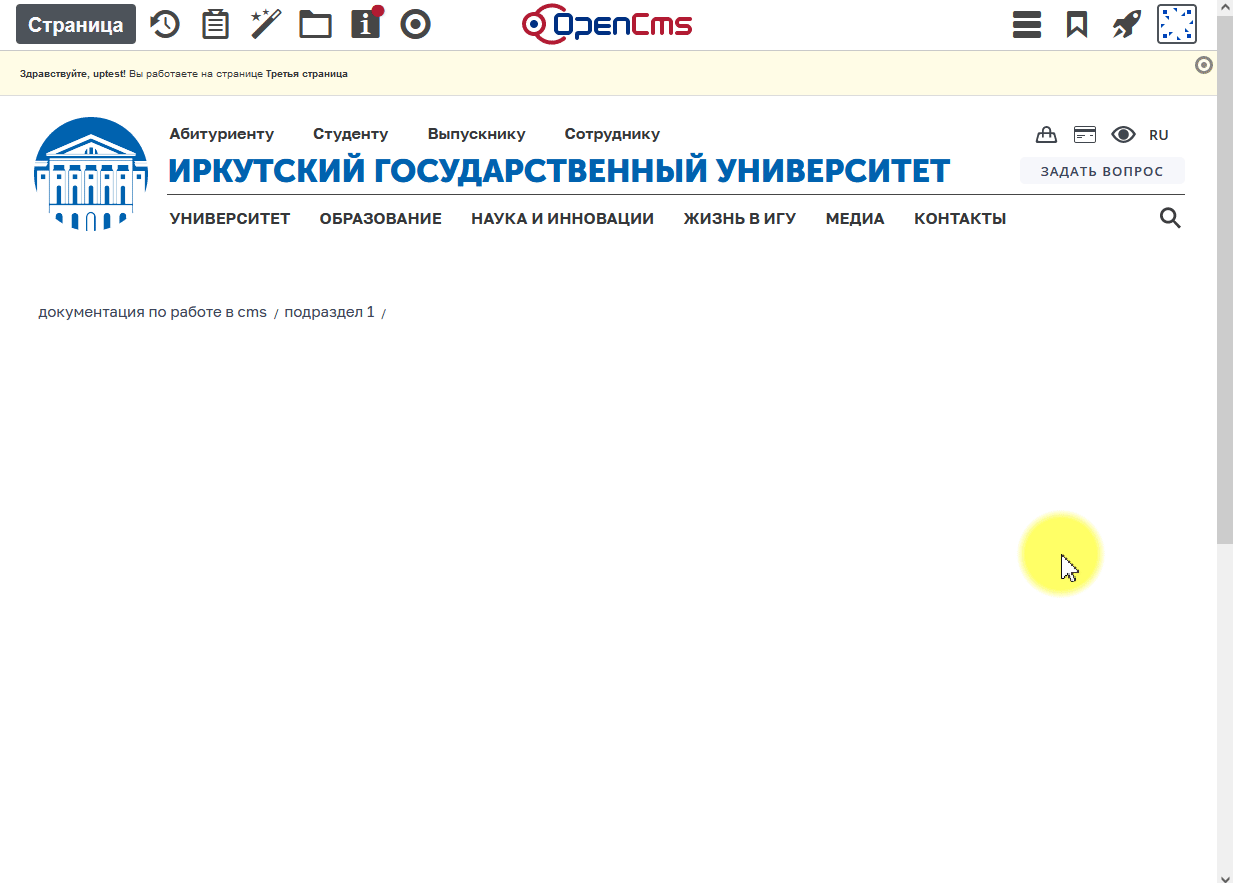Open the УНИВЕРСИТЕТ menu item

230,219
